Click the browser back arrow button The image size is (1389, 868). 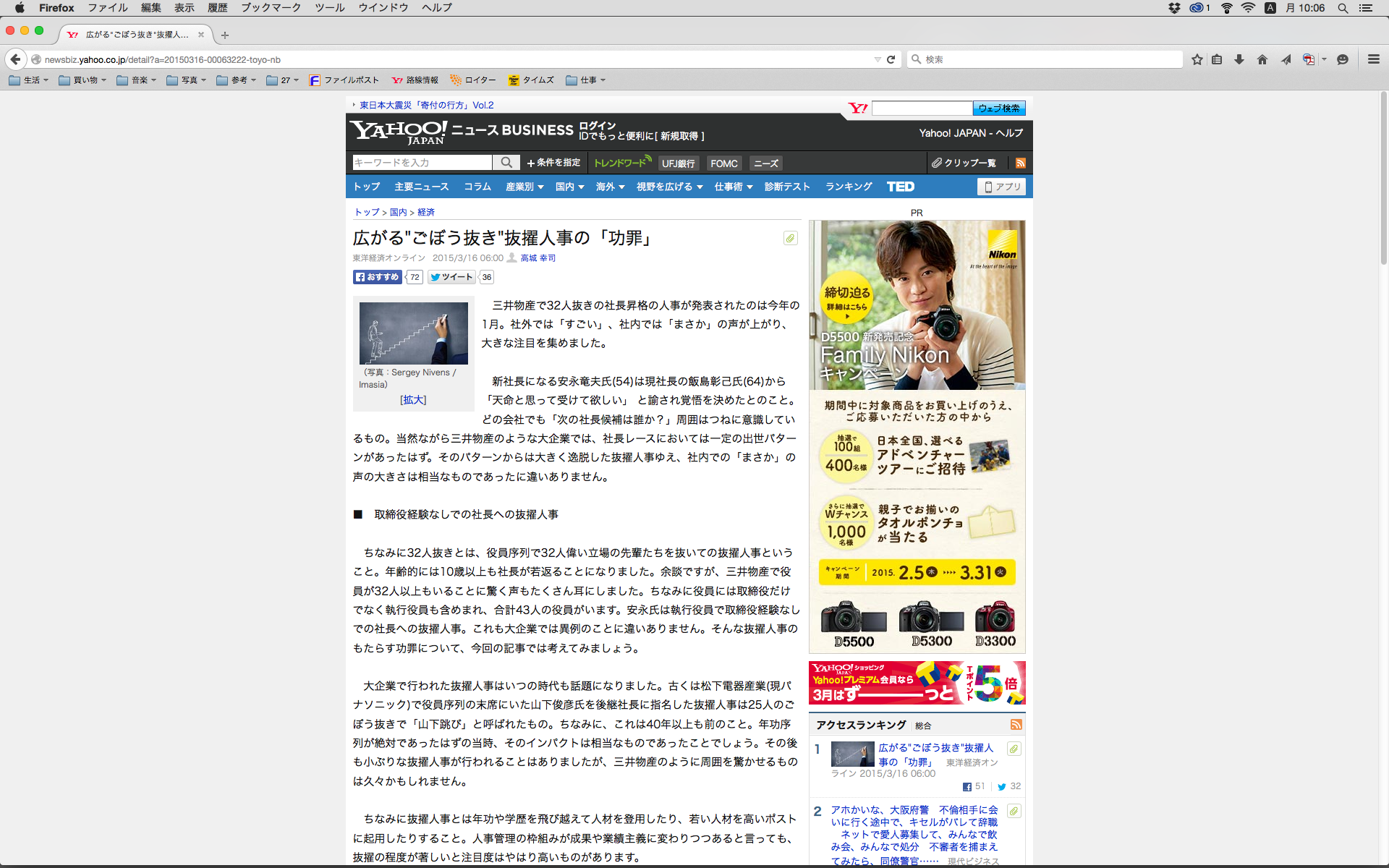tap(16, 59)
